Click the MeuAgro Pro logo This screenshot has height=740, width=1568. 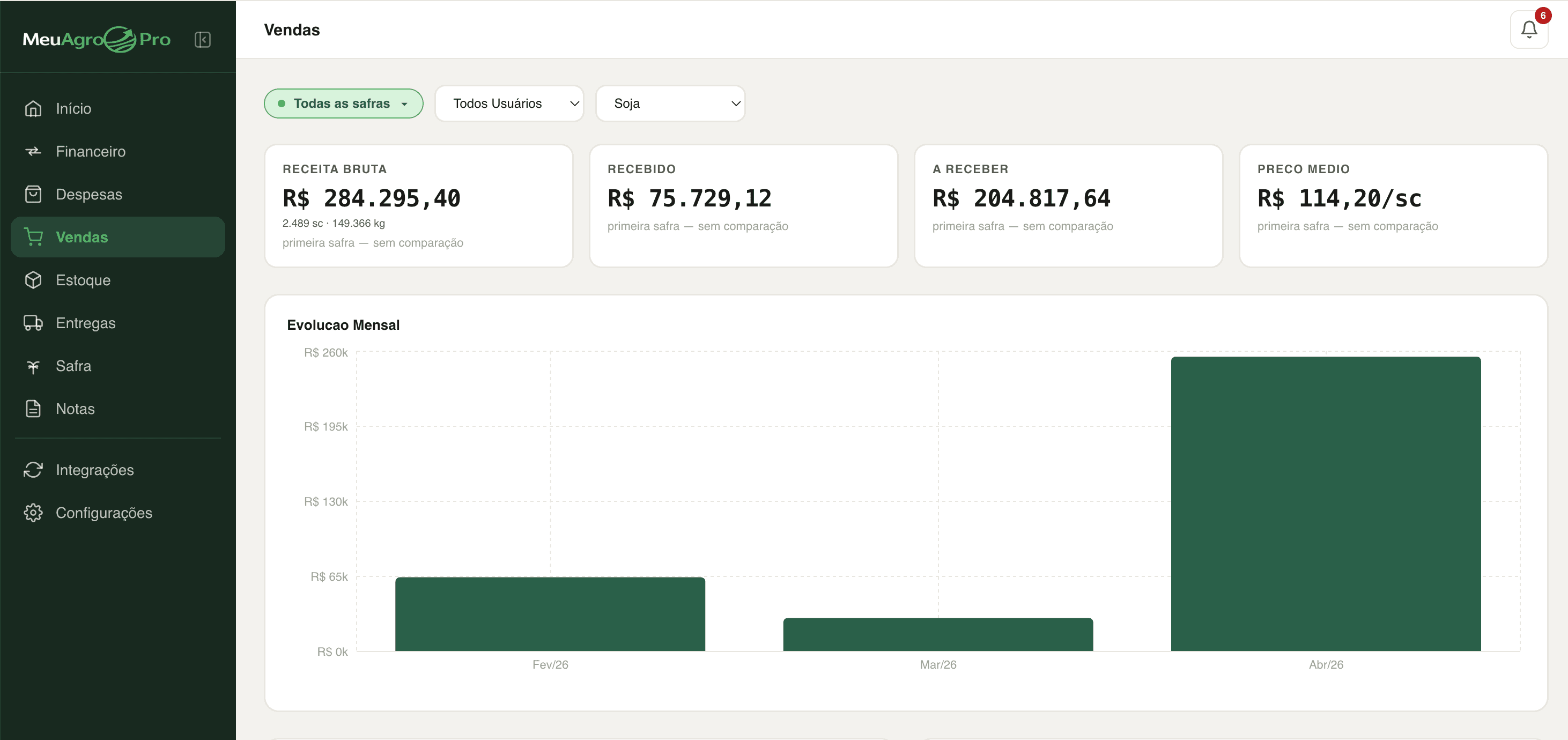click(97, 39)
